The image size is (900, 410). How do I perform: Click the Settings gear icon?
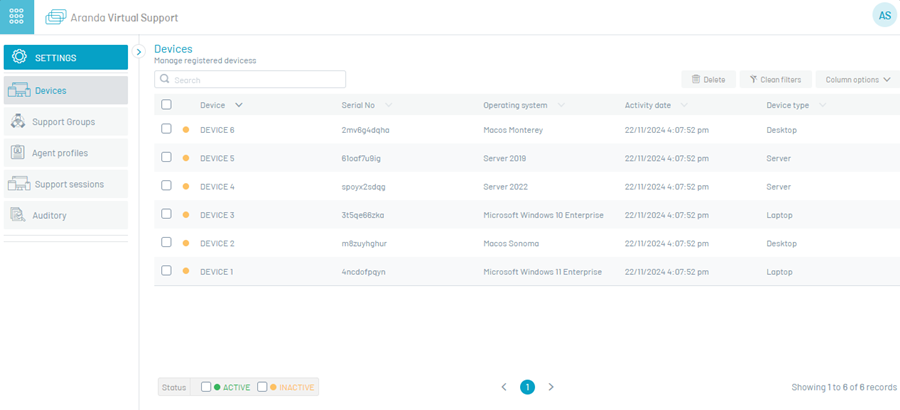coord(20,57)
